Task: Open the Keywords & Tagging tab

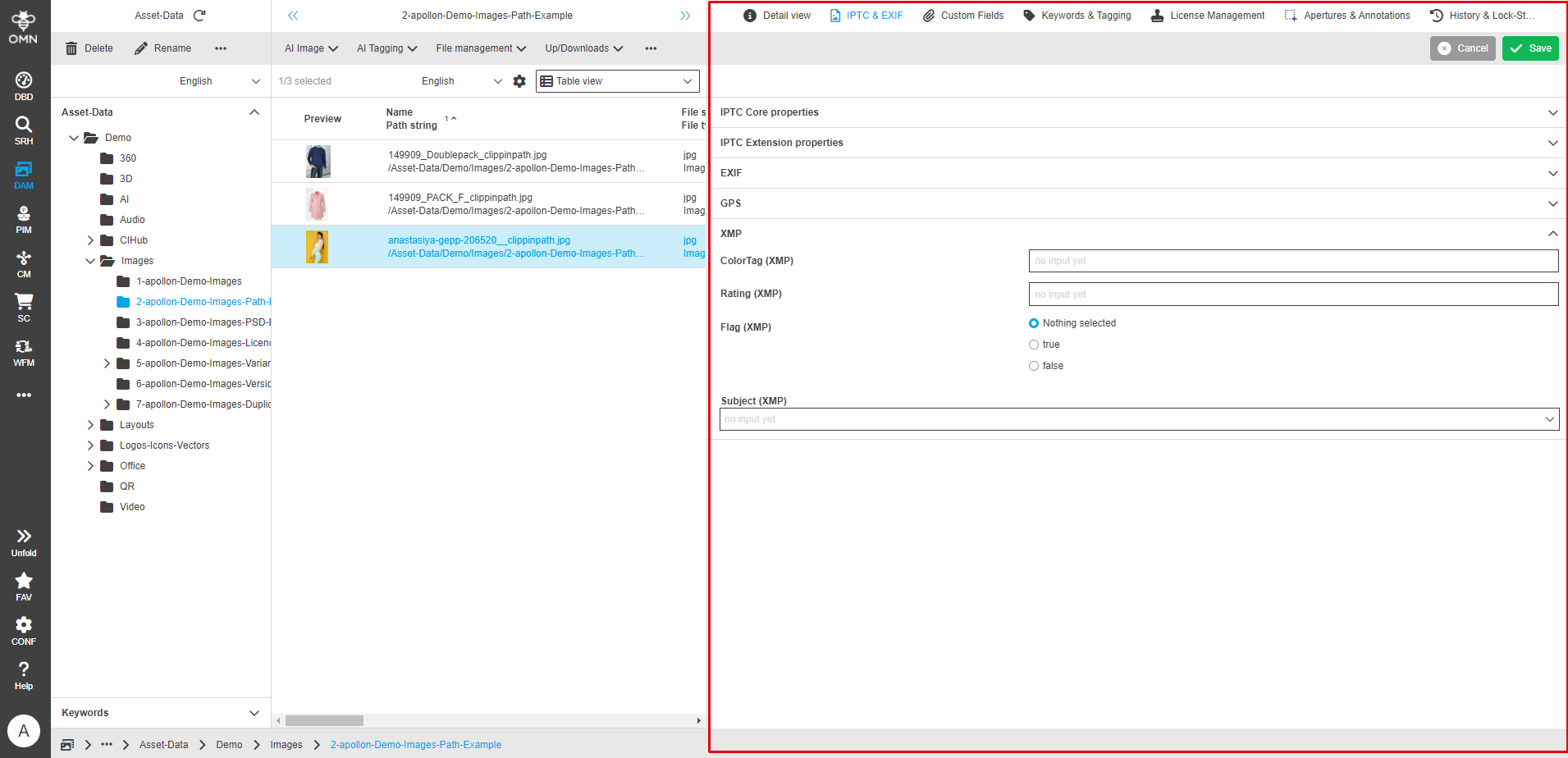Action: pos(1077,16)
